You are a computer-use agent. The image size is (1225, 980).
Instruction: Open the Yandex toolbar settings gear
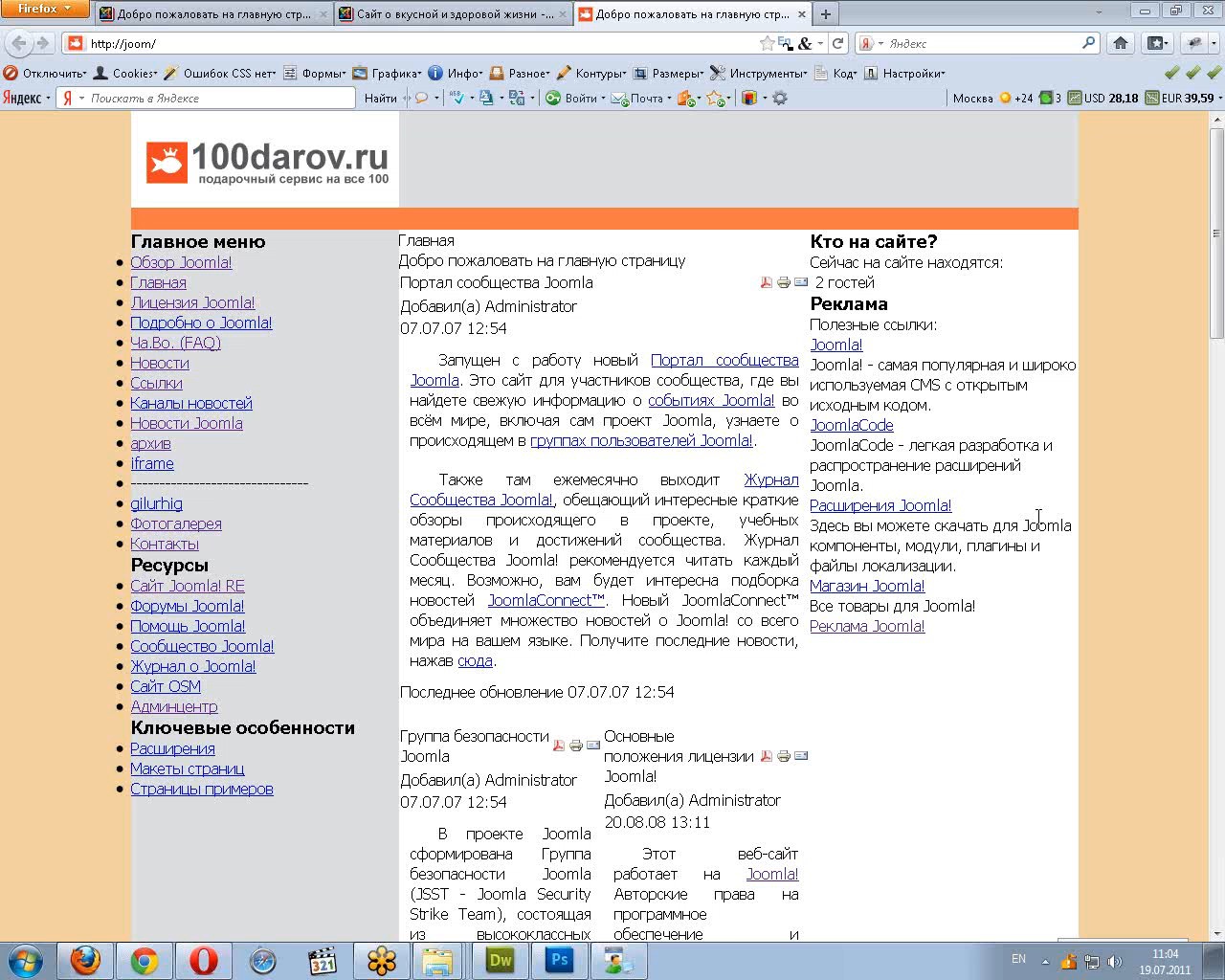780,98
